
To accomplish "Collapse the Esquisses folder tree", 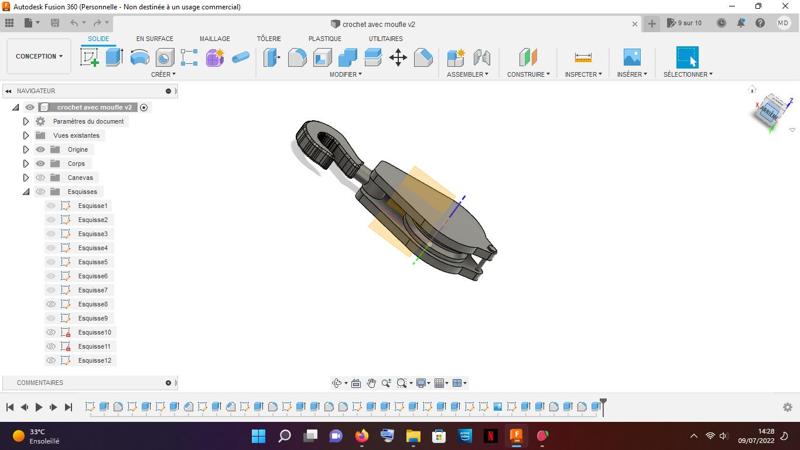I will pos(26,191).
